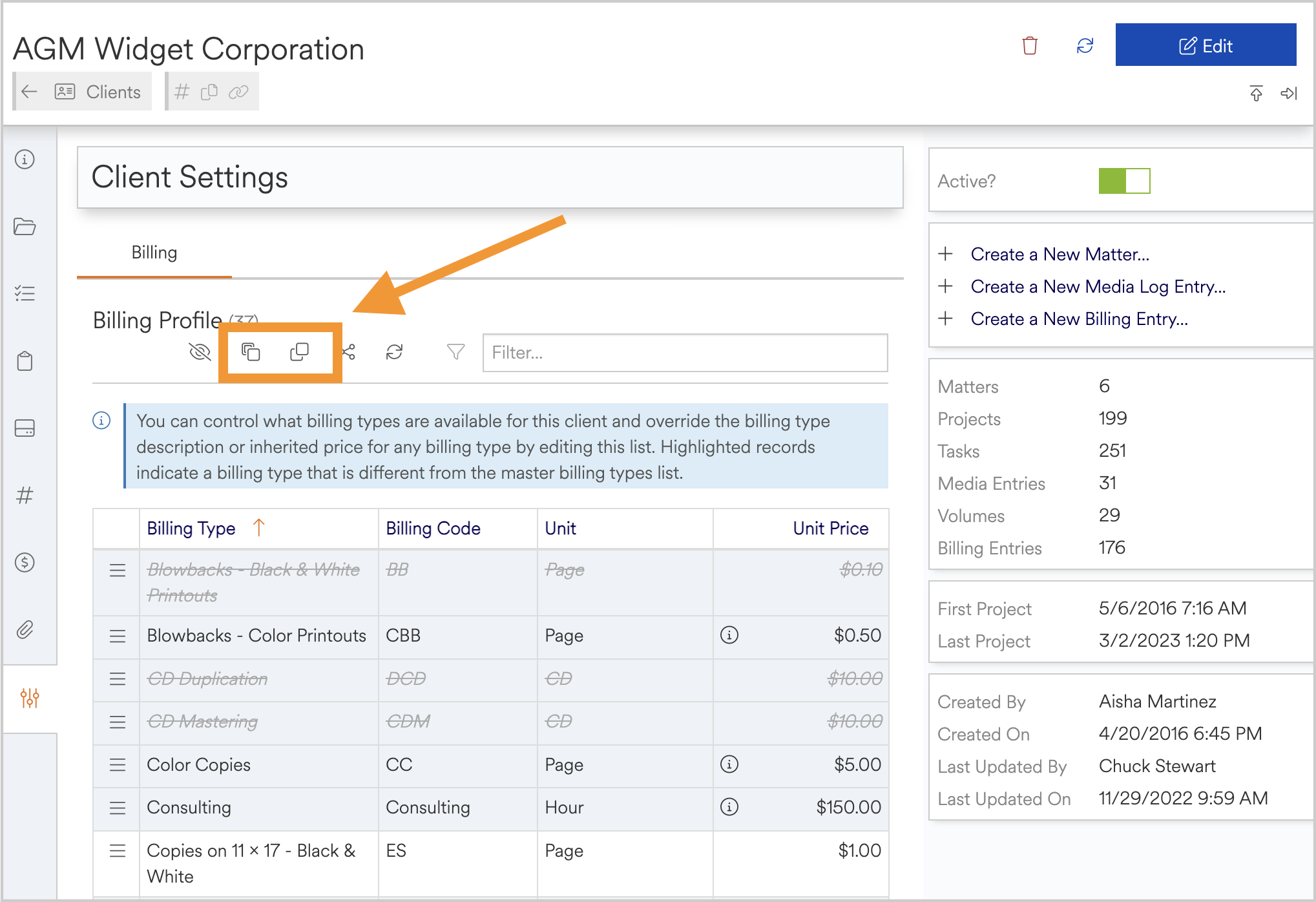The height and width of the screenshot is (902, 1316).
Task: Click the Created By name Aisha Martinez
Action: (1157, 702)
